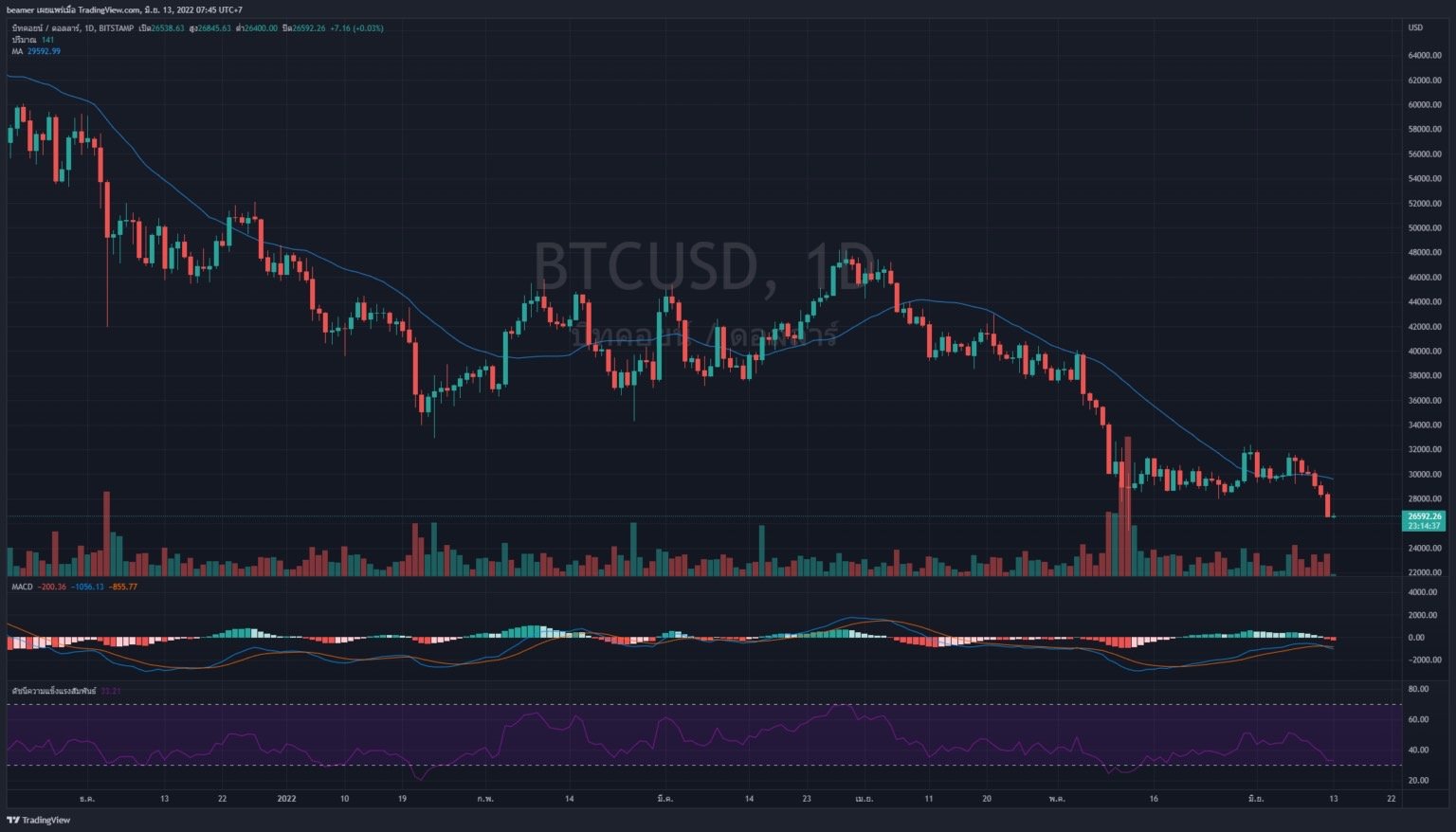Click the มิ.ย. month label on the time axis

1256,799
